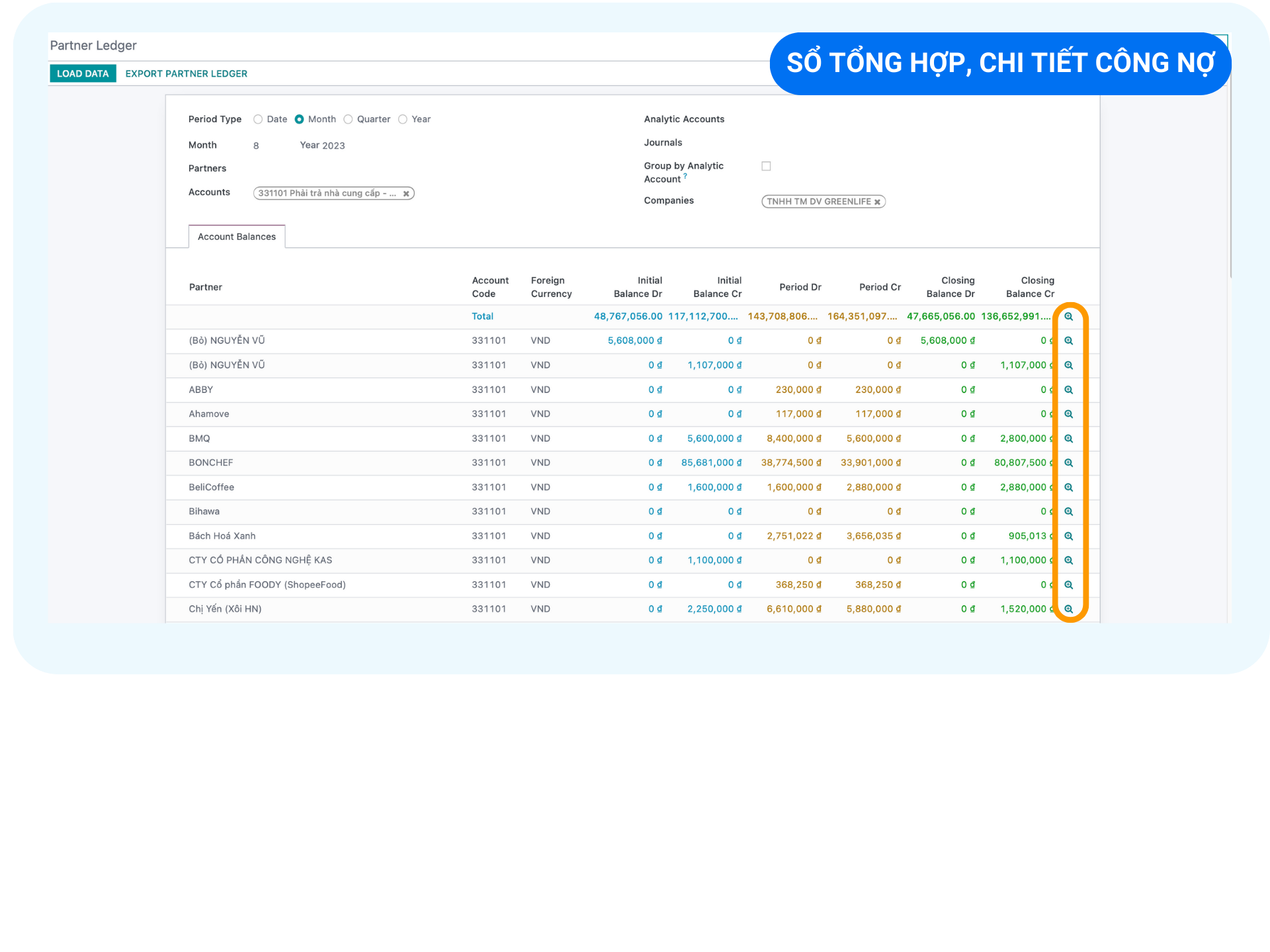Image resolution: width=1270 pixels, height=952 pixels.
Task: Select the Year period type
Action: coord(402,120)
